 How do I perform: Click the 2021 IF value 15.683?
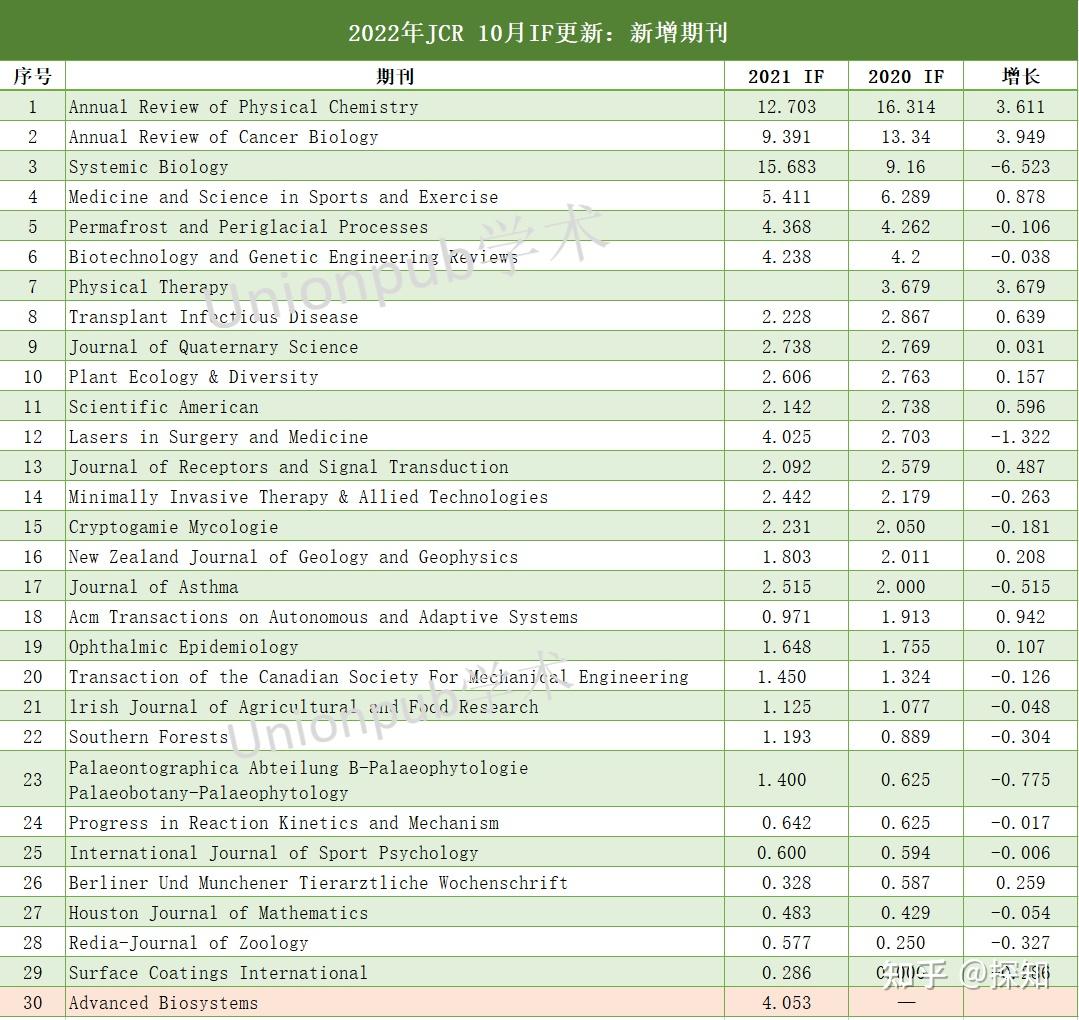[x=785, y=166]
